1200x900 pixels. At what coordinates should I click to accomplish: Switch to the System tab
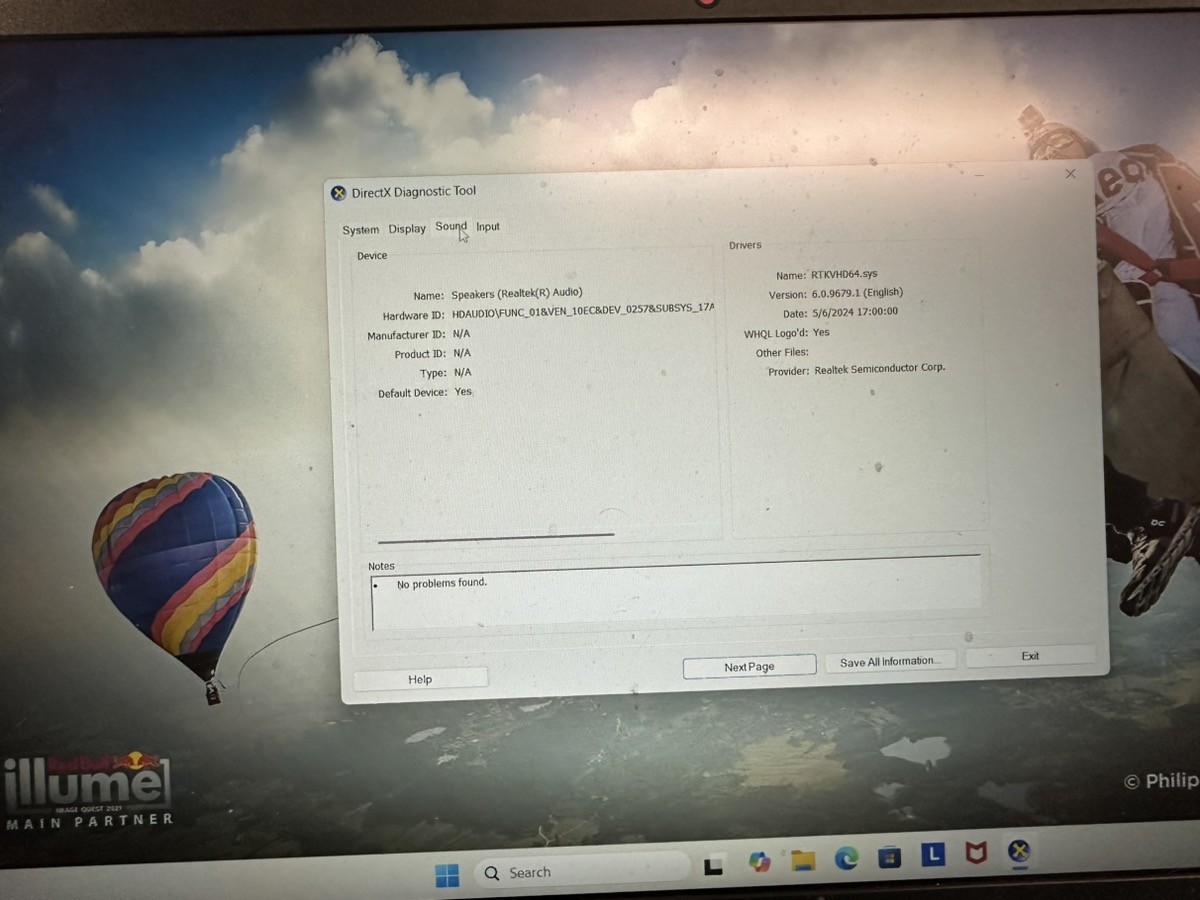click(361, 230)
